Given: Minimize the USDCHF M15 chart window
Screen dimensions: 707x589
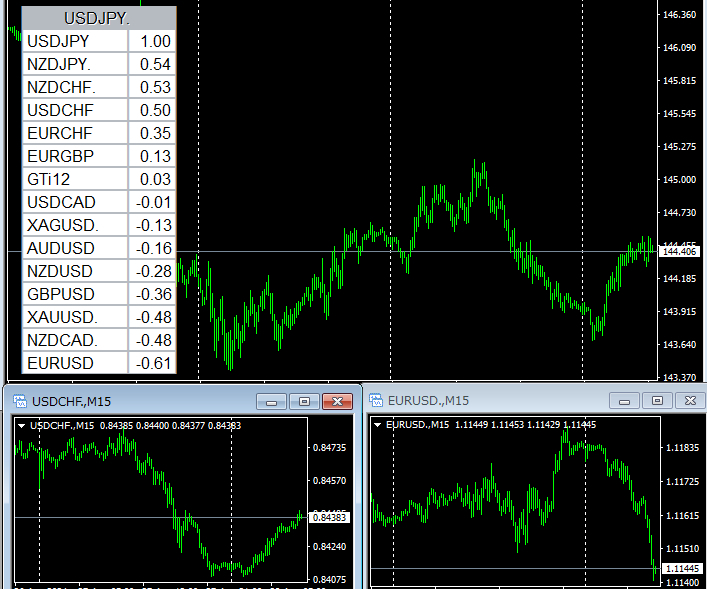Looking at the screenshot, I should pyautogui.click(x=271, y=402).
